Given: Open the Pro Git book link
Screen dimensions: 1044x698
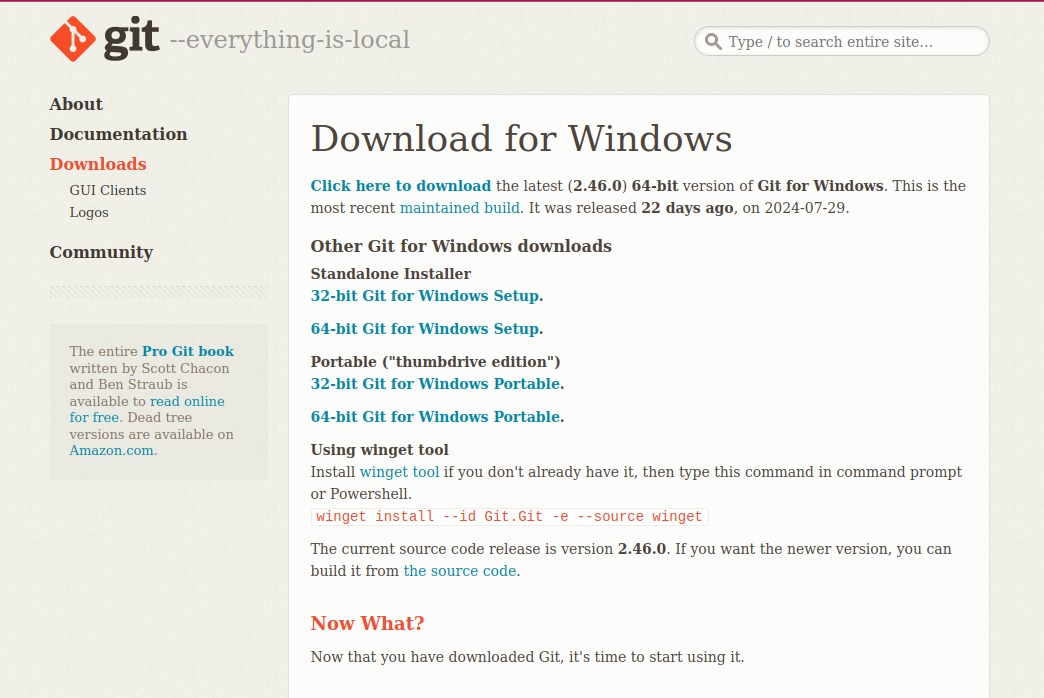Looking at the screenshot, I should click(x=188, y=351).
